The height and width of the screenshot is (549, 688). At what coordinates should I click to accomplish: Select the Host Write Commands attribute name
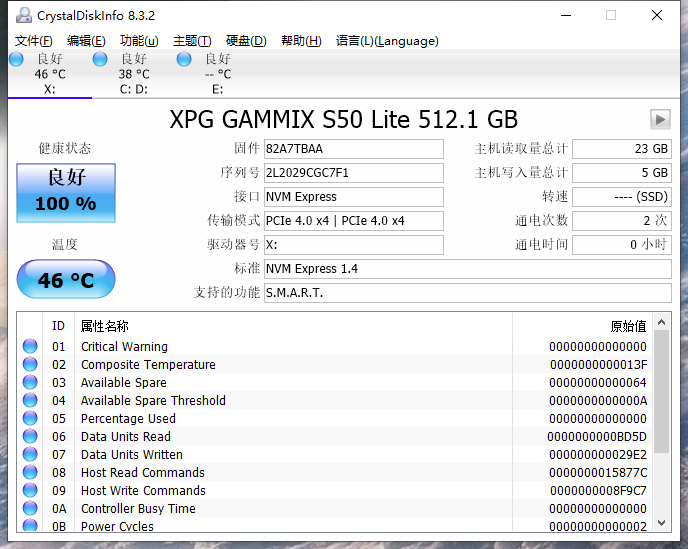click(143, 490)
